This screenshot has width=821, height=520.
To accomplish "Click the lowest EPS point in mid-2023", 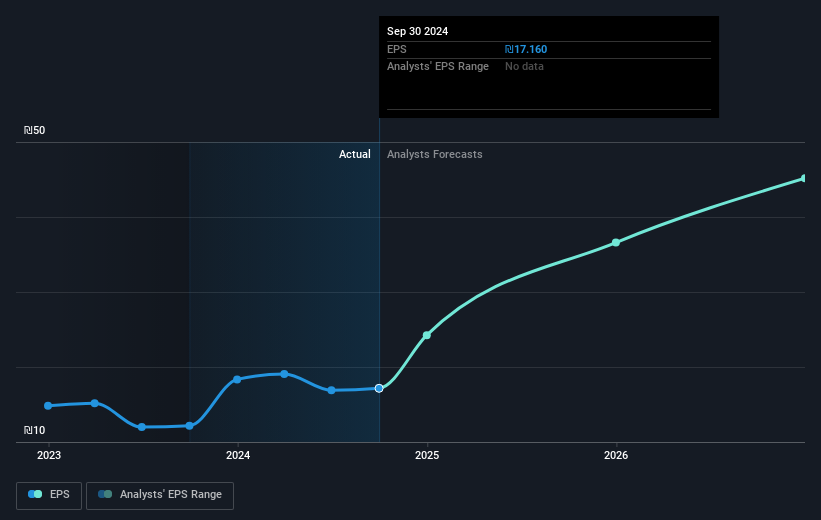I will 142,427.
